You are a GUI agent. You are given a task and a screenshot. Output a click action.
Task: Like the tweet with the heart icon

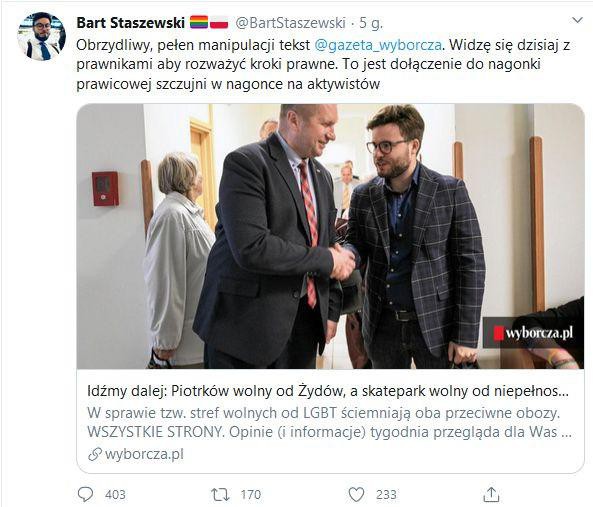(356, 494)
